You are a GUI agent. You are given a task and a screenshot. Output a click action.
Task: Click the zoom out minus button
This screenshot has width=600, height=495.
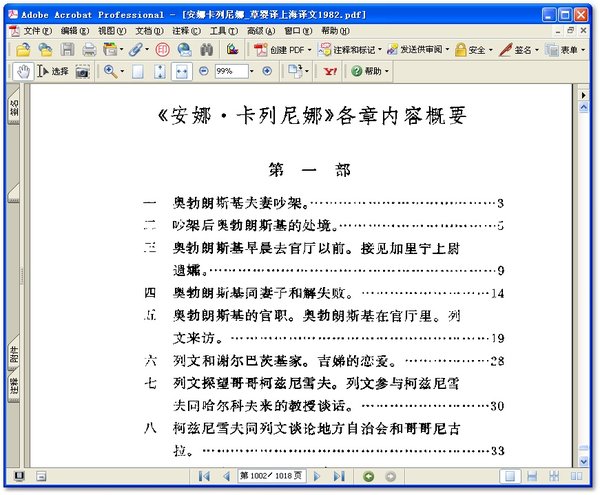click(204, 71)
